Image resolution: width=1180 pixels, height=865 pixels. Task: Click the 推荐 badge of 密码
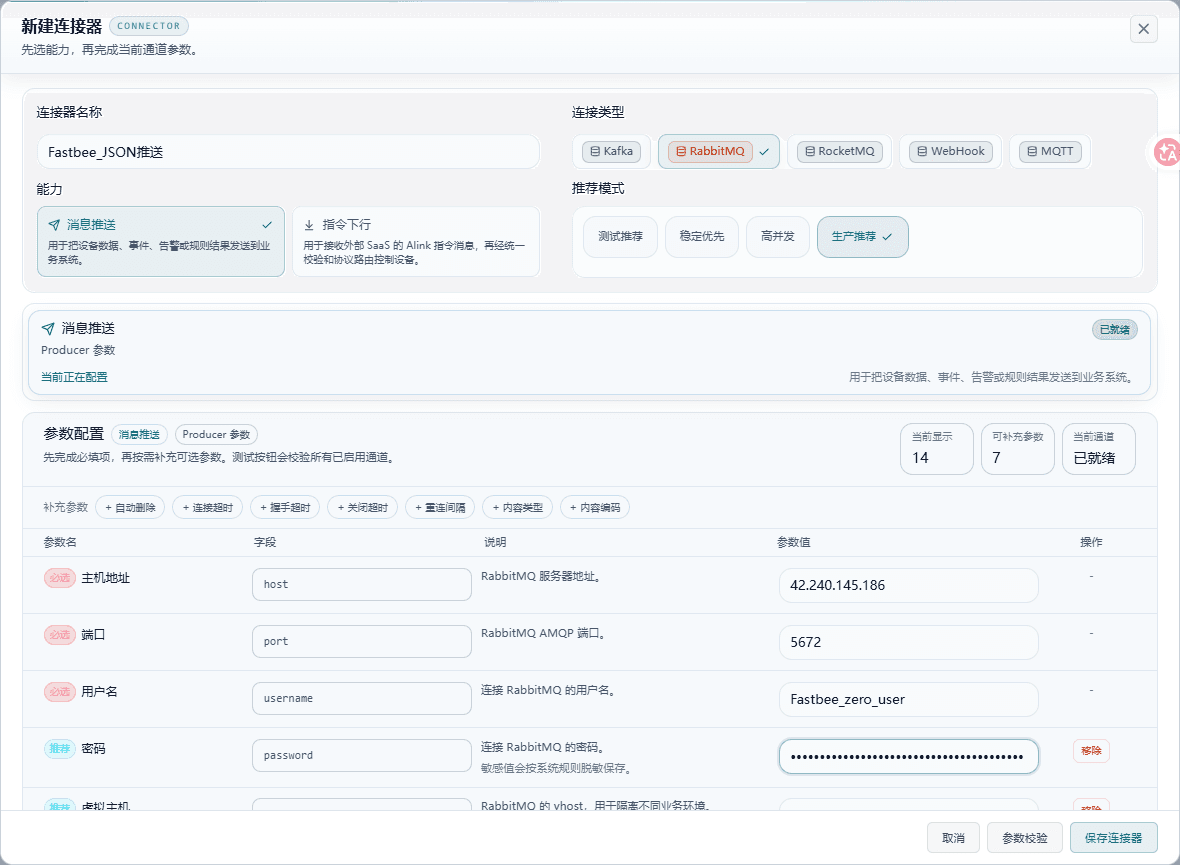[59, 748]
